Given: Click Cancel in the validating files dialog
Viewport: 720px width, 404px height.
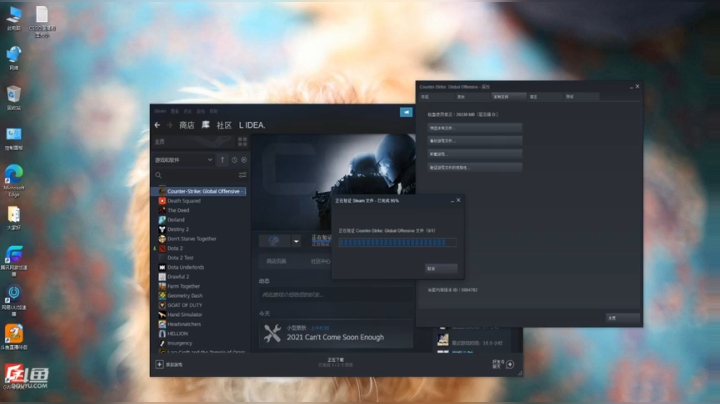Looking at the screenshot, I should click(441, 269).
